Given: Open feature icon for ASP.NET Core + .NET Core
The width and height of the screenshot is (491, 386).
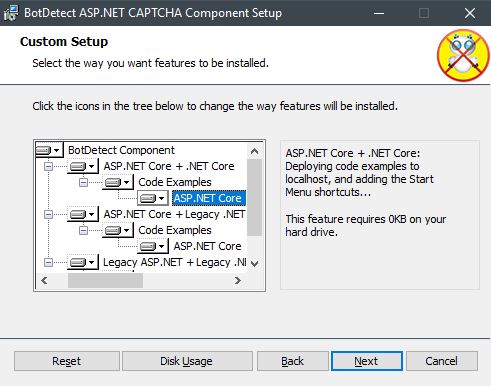Looking at the screenshot, I should pyautogui.click(x=83, y=166).
